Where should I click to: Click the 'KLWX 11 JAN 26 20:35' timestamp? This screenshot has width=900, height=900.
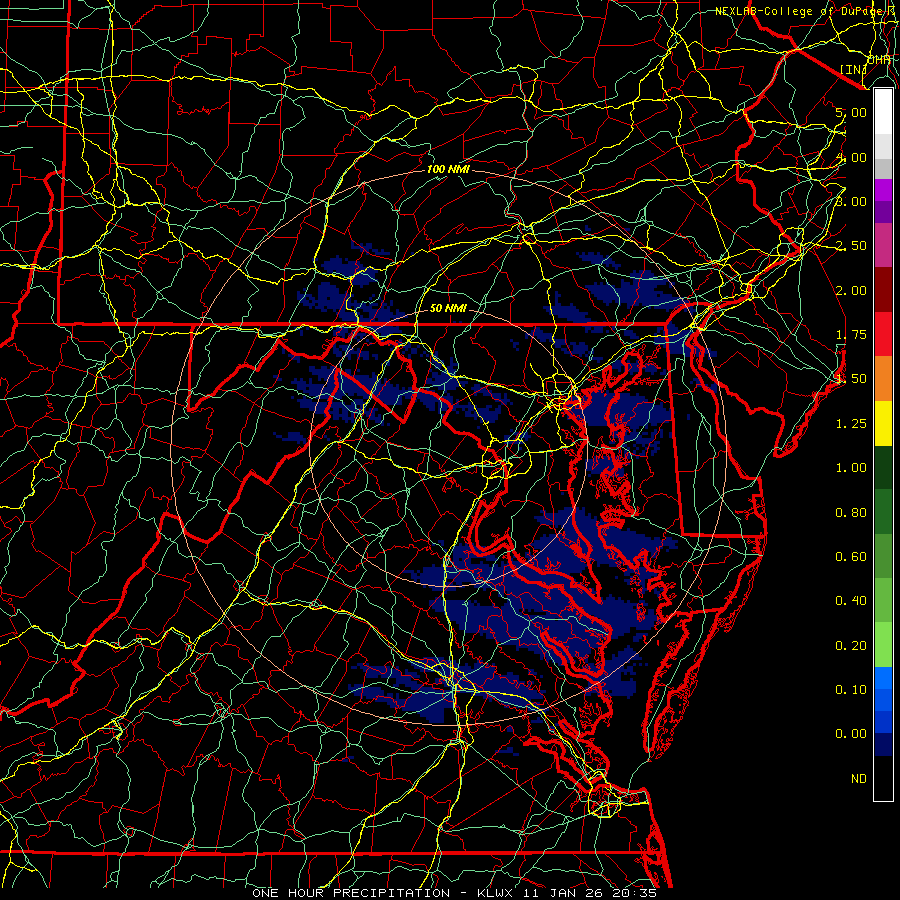point(567,893)
